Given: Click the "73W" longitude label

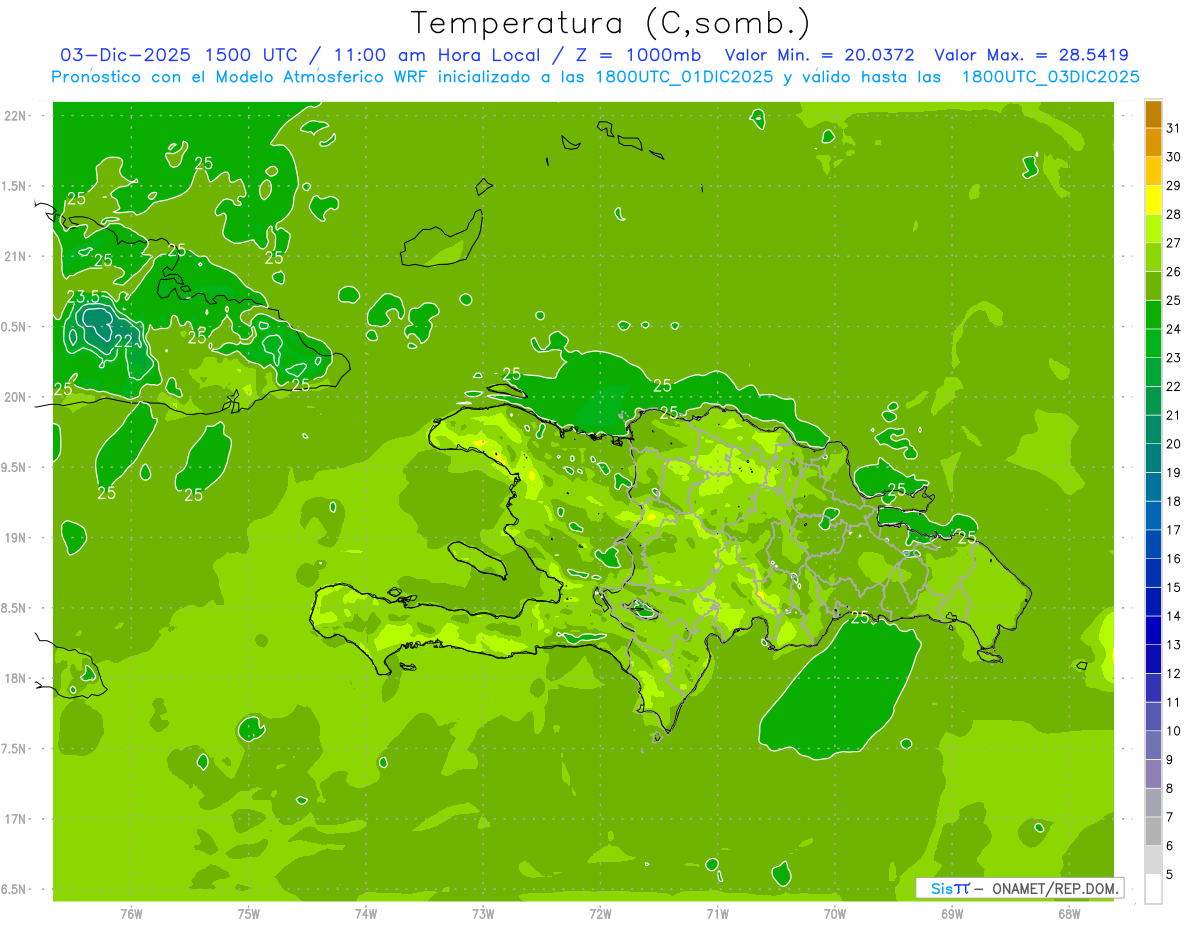Looking at the screenshot, I should coord(483,913).
